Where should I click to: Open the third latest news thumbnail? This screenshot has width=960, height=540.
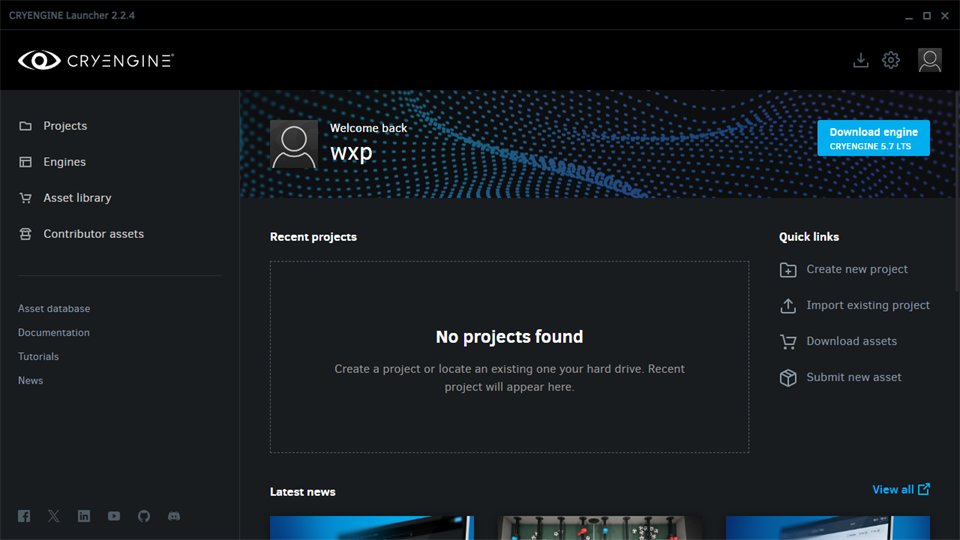pos(828,528)
